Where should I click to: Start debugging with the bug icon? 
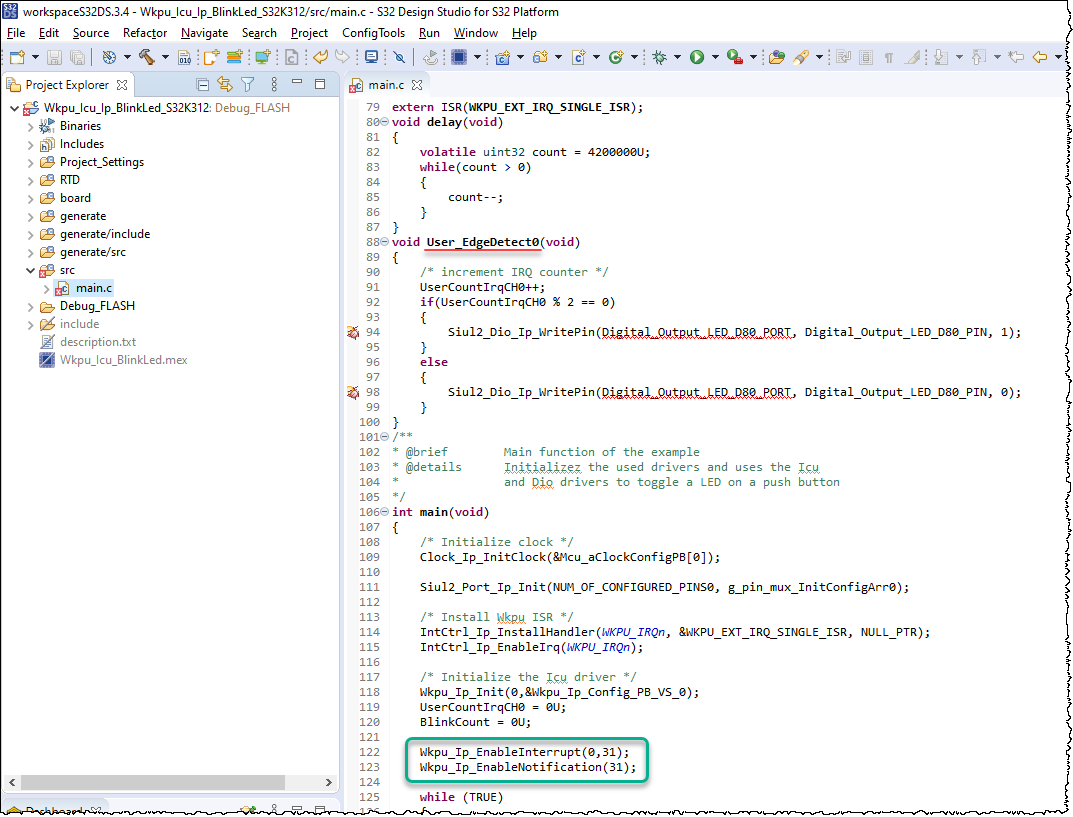(658, 57)
